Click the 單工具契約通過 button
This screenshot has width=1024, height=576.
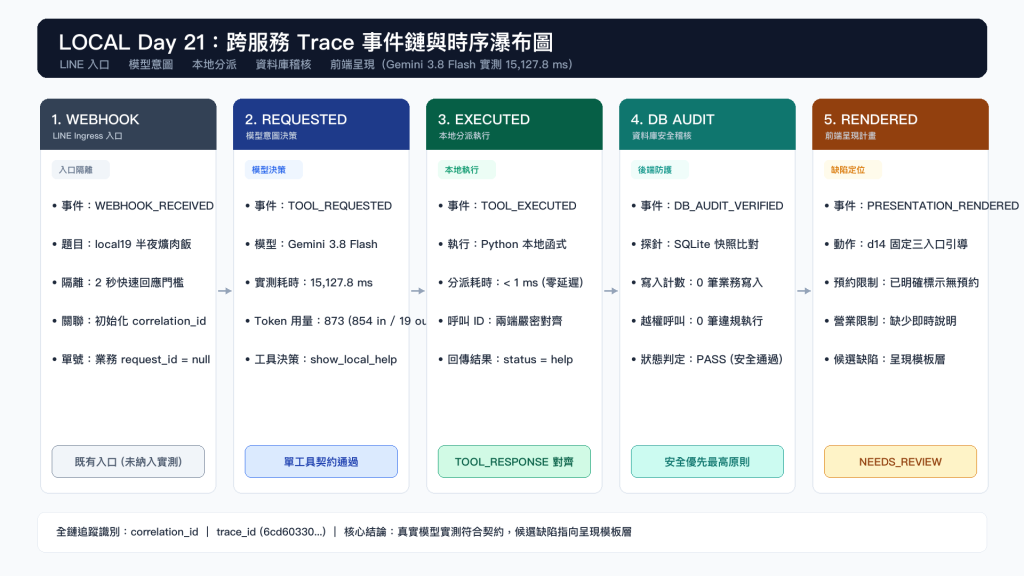click(321, 462)
